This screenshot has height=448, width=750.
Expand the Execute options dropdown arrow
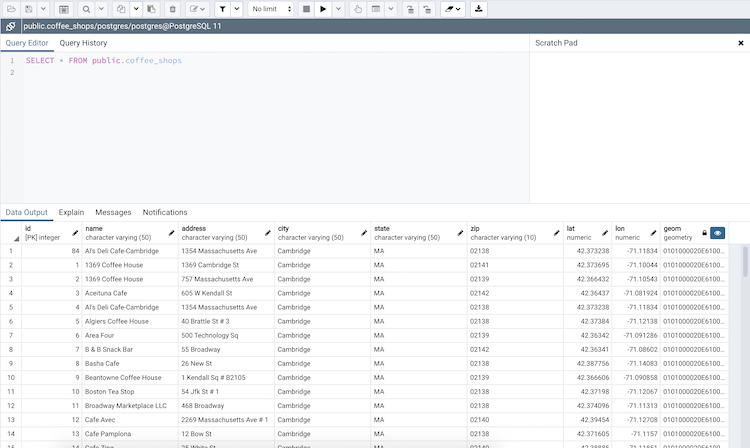point(338,9)
